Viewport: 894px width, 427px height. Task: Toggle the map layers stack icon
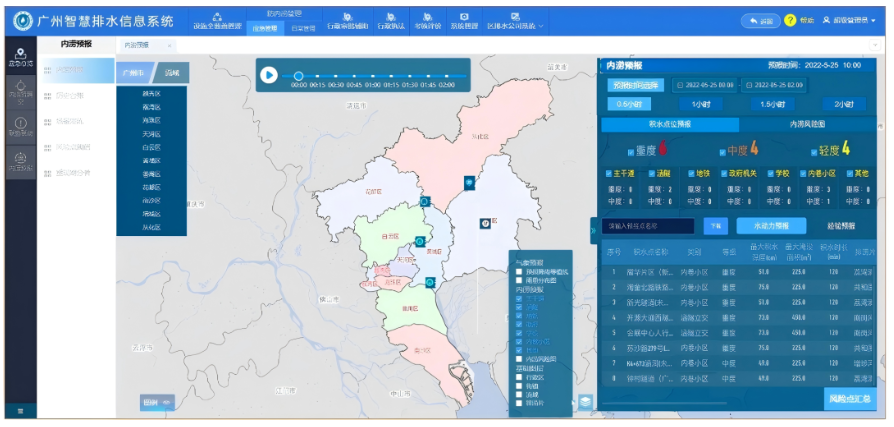584,401
